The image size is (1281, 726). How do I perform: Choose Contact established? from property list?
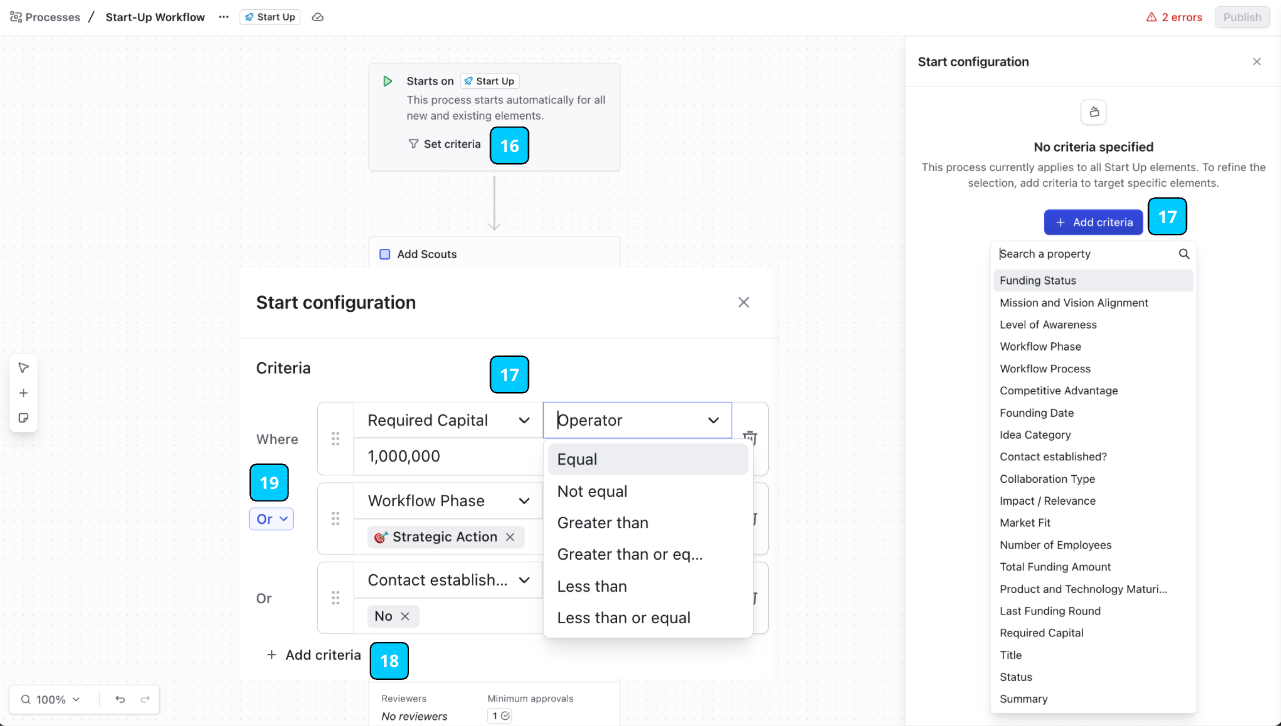click(x=1093, y=457)
